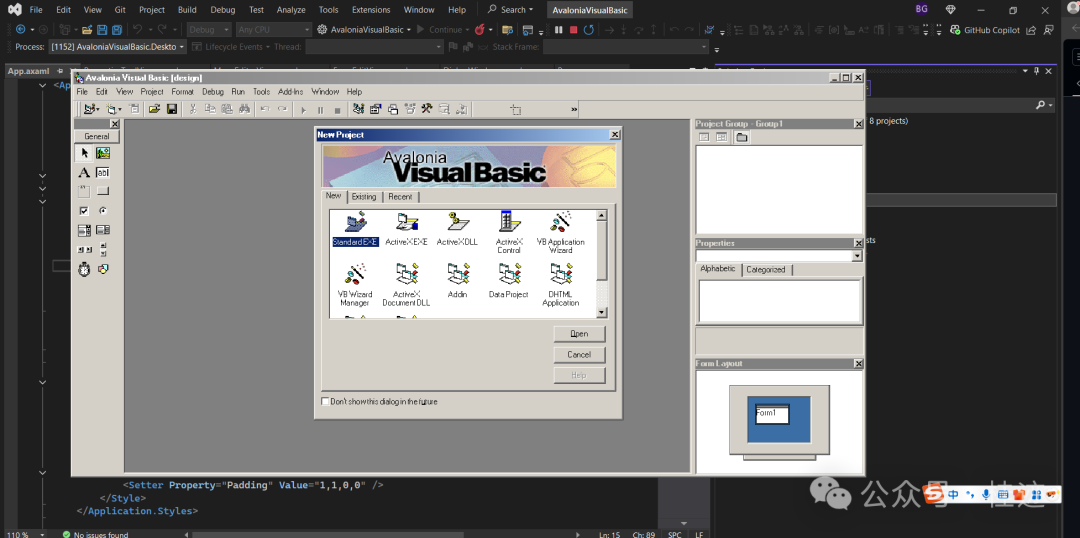Open the Properties Window toolbar icon
This screenshot has height=538, width=1080.
375,109
